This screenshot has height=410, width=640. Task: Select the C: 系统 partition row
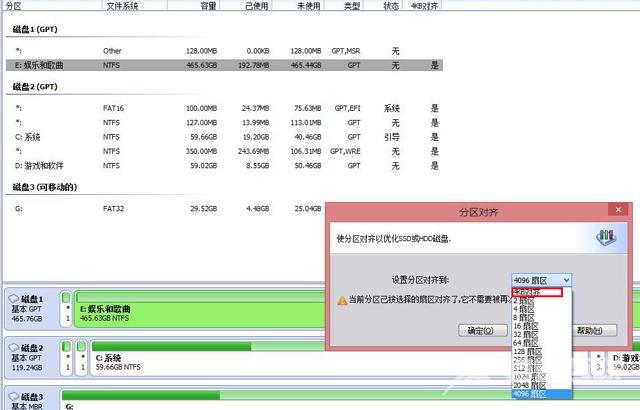(x=200, y=136)
